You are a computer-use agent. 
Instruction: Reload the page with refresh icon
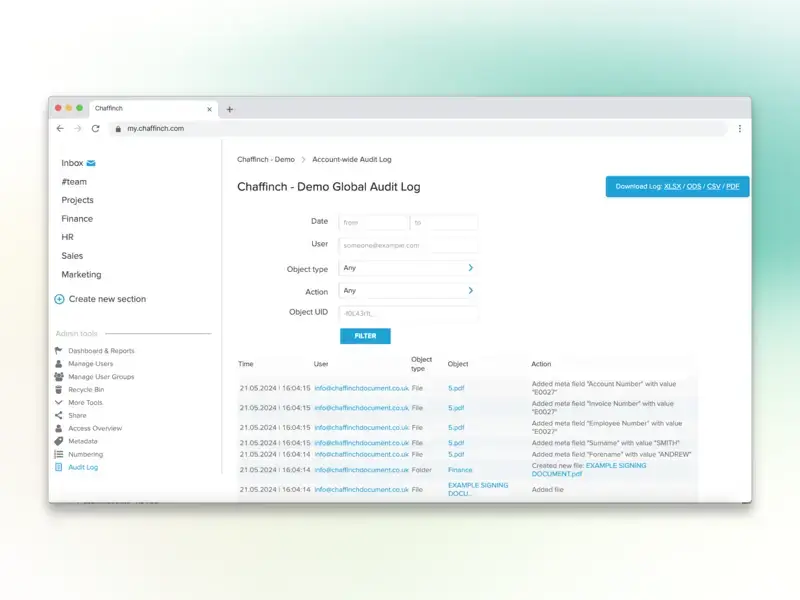tap(95, 129)
